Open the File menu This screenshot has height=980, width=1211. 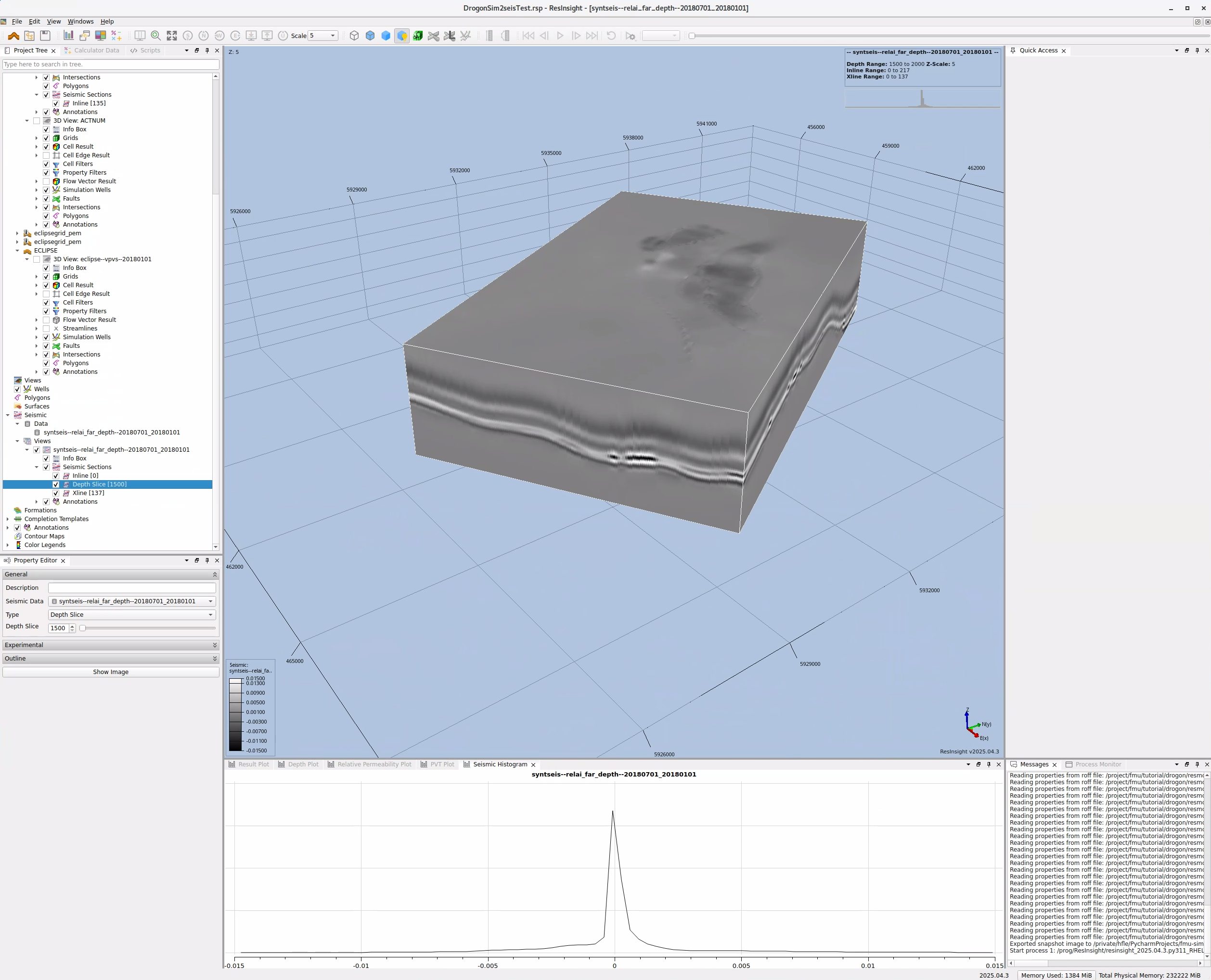17,22
